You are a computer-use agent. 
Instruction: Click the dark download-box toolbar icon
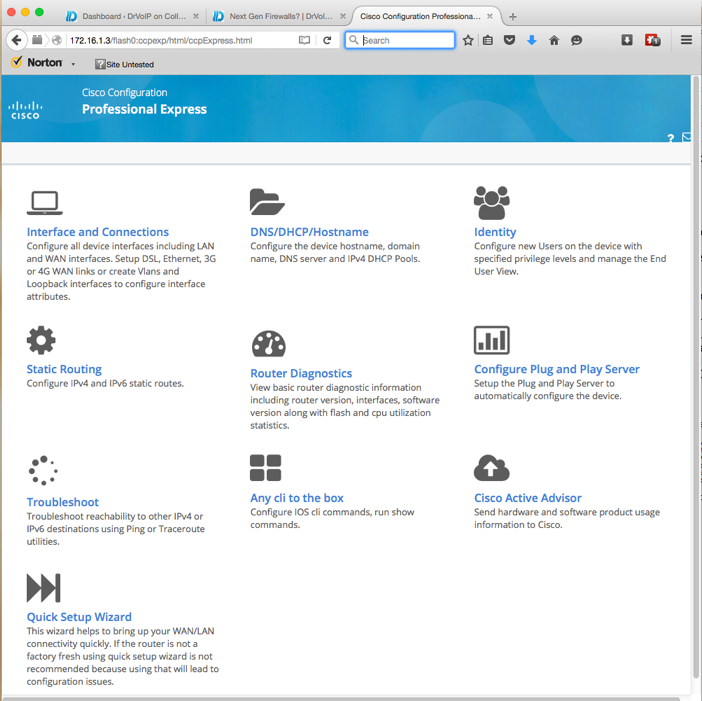pos(627,40)
